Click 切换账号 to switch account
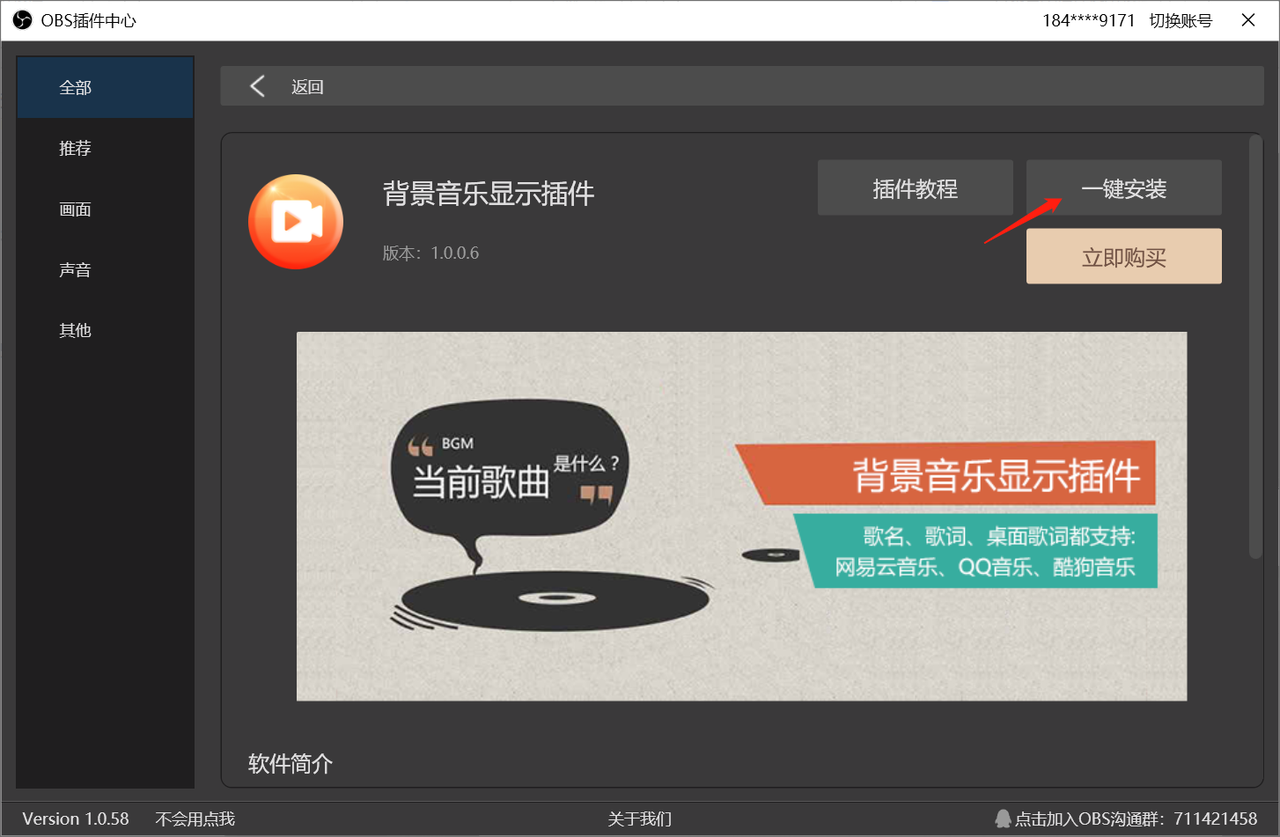Screen dimensions: 1280x837 click(x=1180, y=20)
